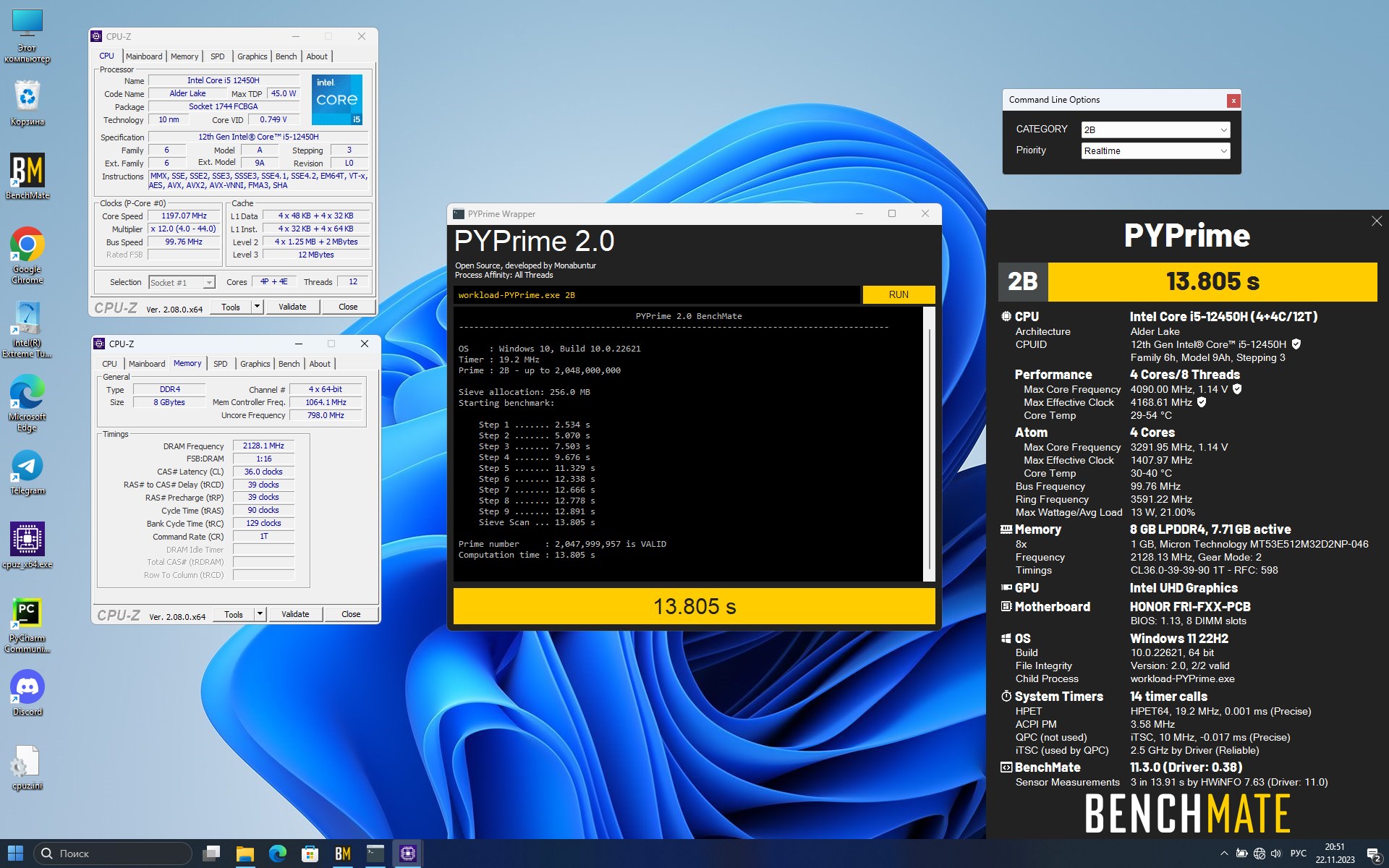1389x868 pixels.
Task: Open Google Chrome desktop shortcut
Action: 27,255
